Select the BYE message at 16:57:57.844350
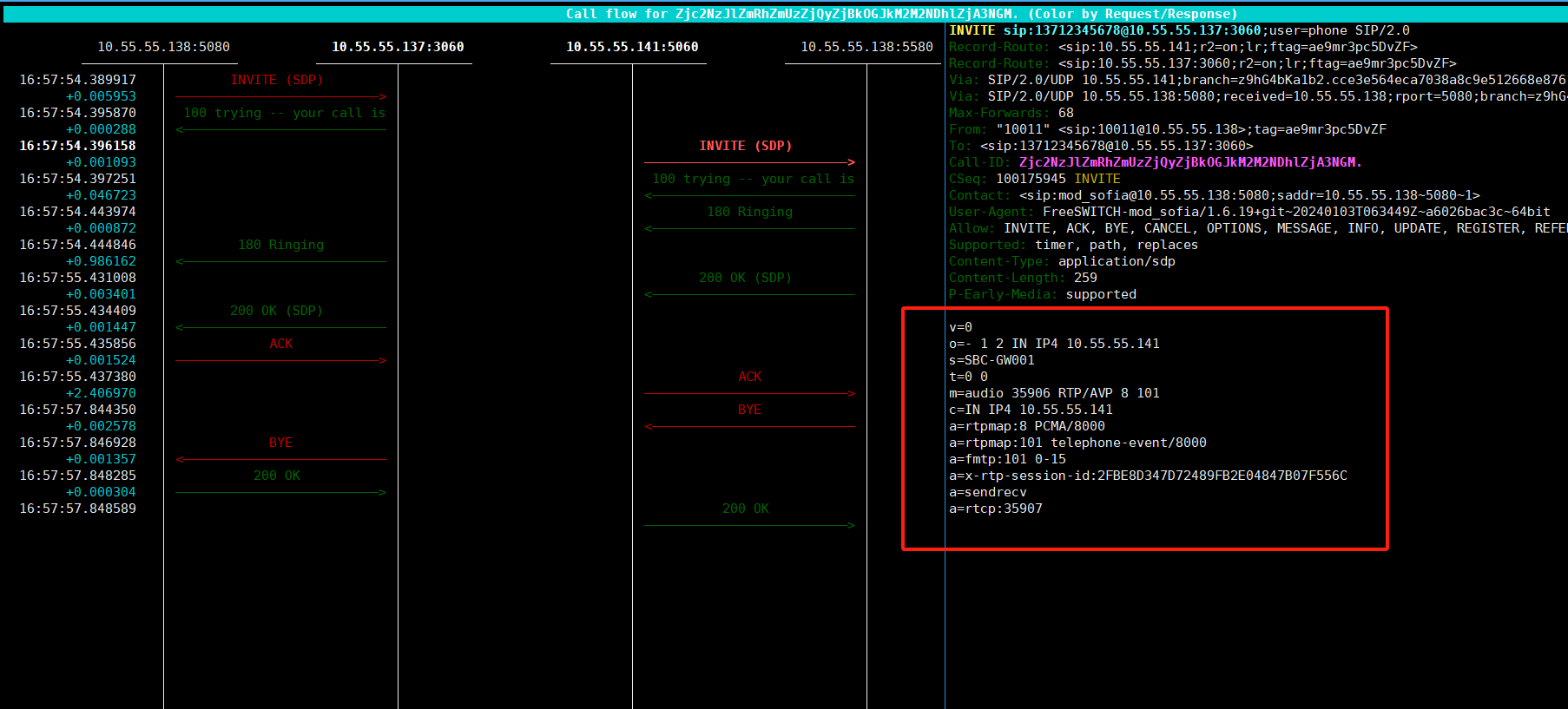 [x=749, y=410]
